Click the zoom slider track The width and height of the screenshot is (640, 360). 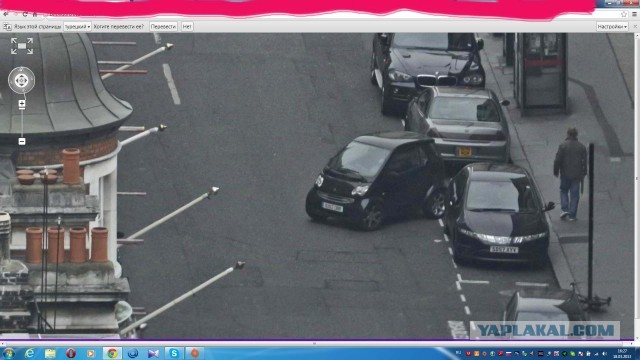[22, 123]
